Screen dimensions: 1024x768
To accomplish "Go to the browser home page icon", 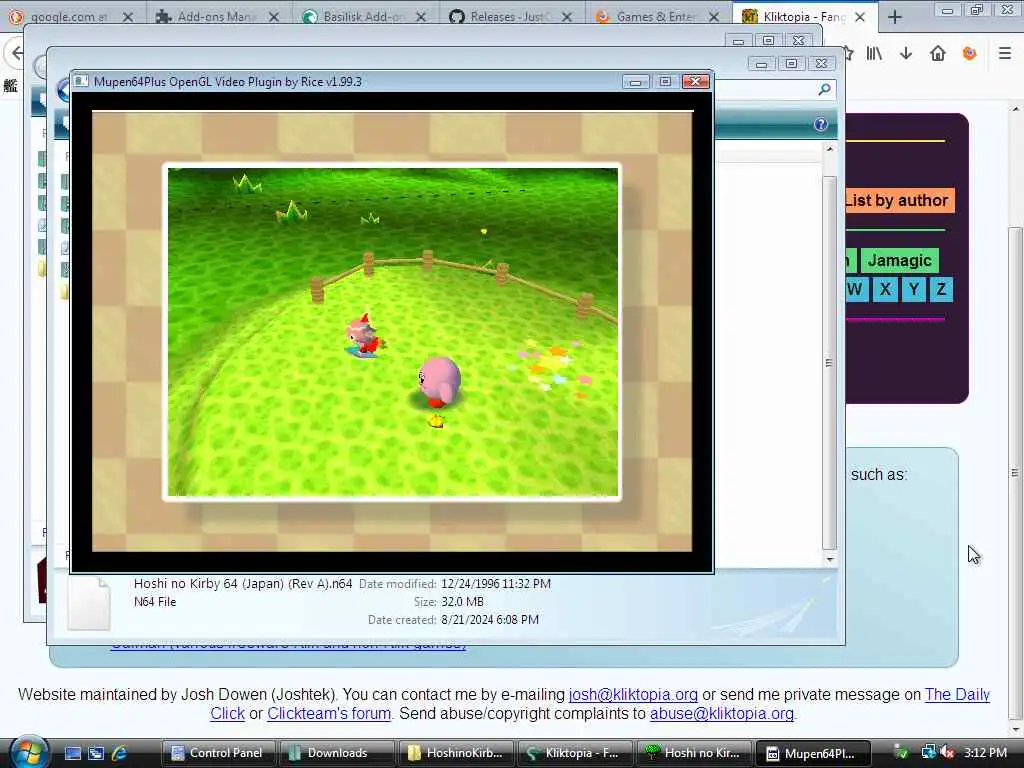I will (x=938, y=54).
